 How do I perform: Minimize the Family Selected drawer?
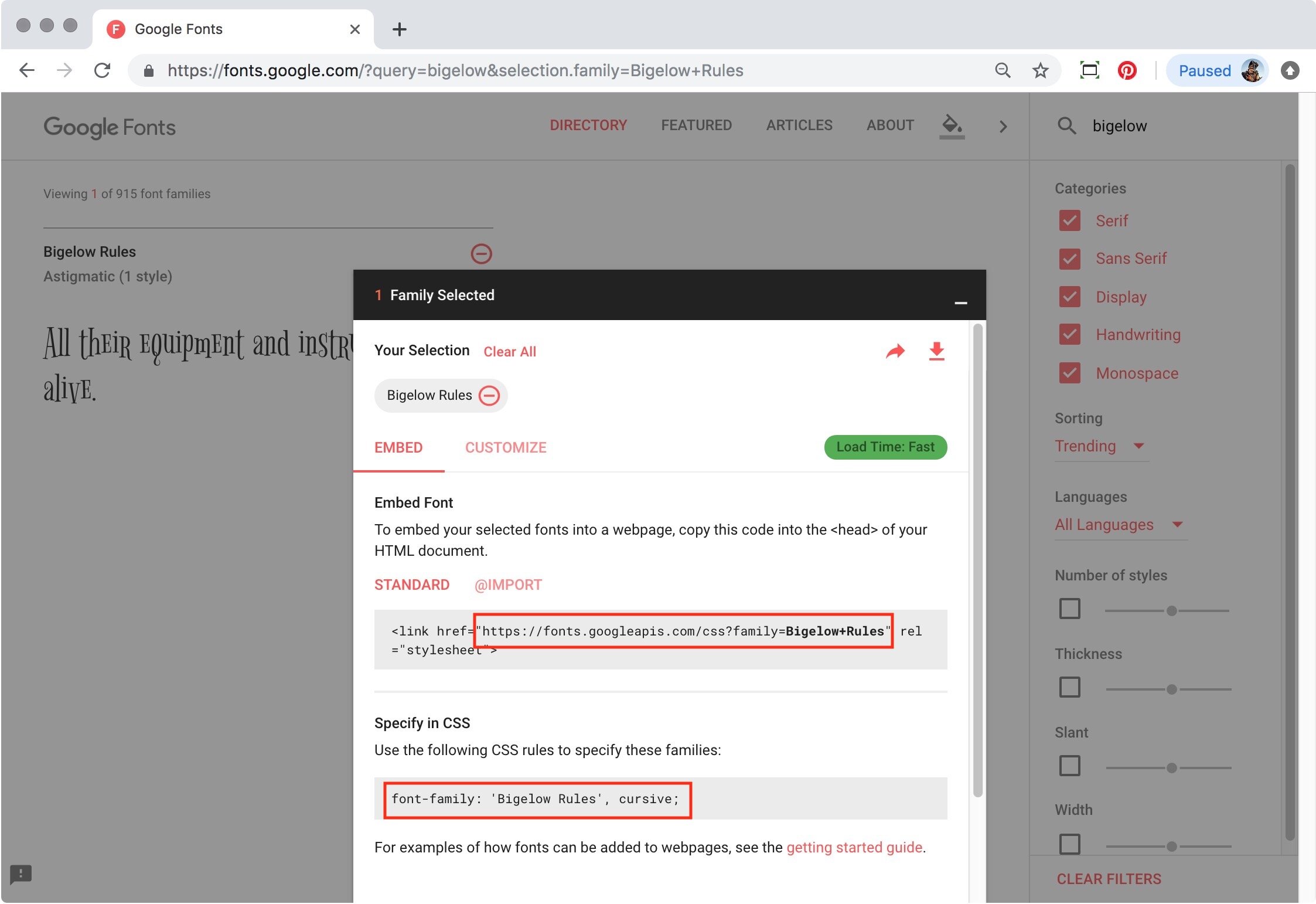(x=960, y=303)
